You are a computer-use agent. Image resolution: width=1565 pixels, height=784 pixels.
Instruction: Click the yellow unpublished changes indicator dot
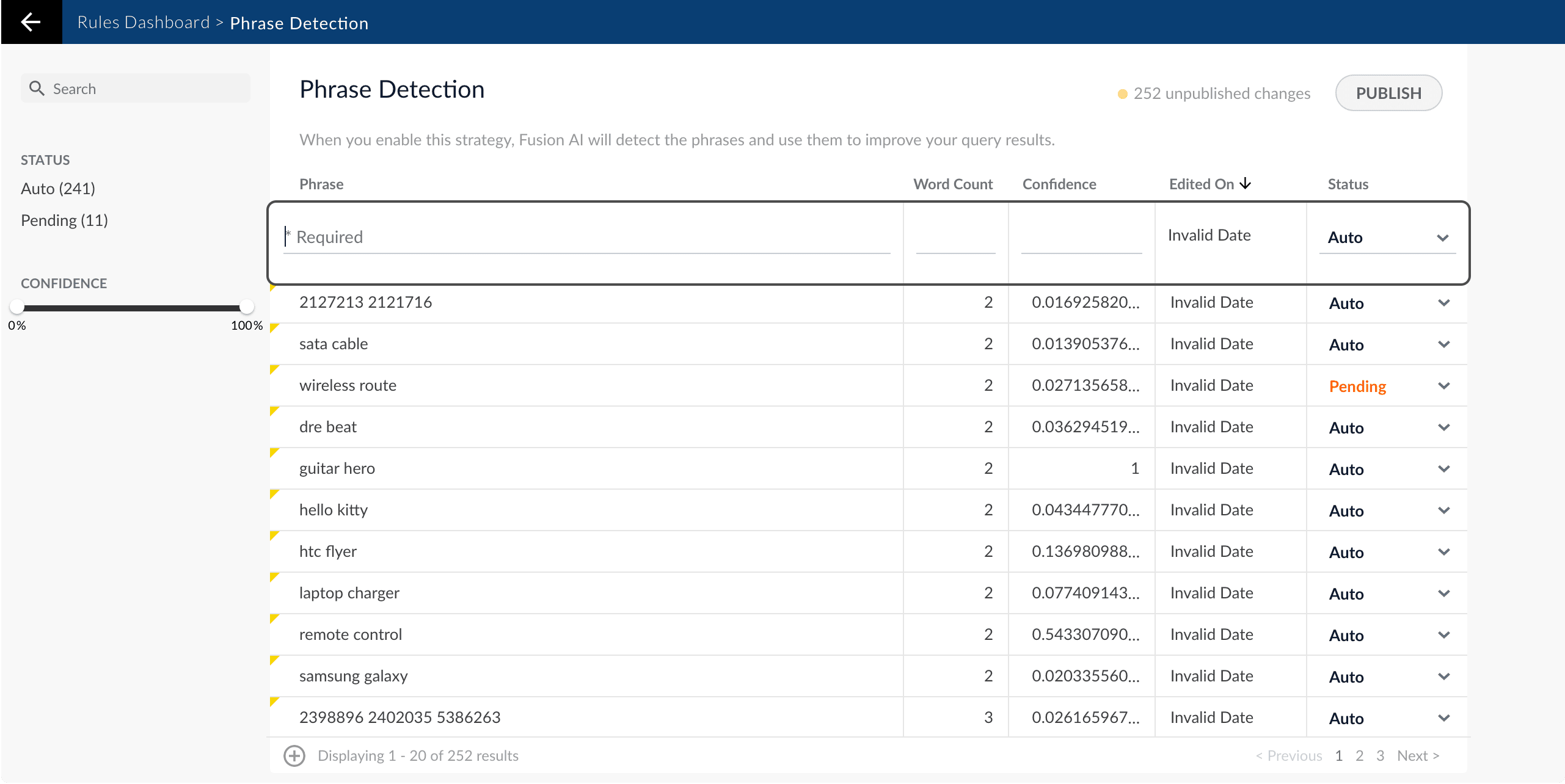(x=1122, y=94)
